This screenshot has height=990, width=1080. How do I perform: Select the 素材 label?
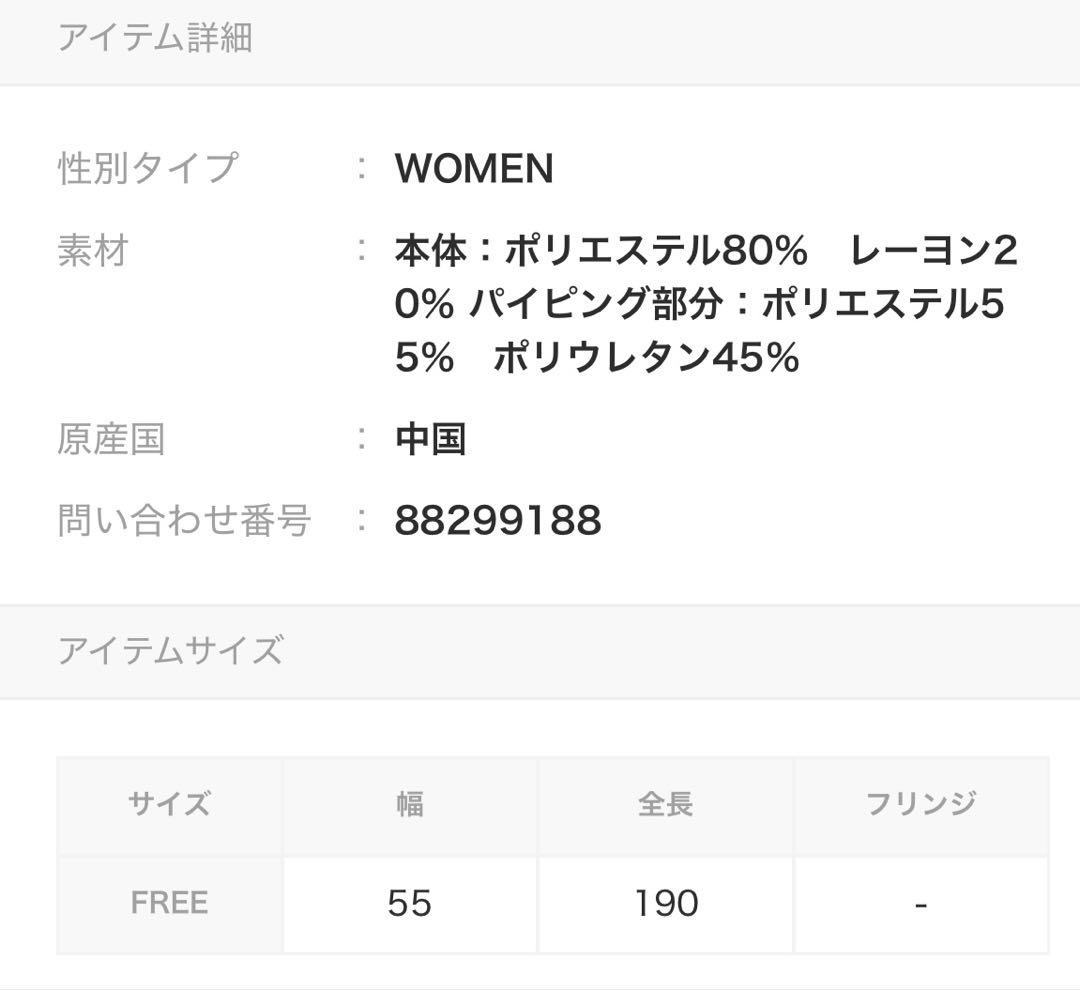(x=93, y=251)
